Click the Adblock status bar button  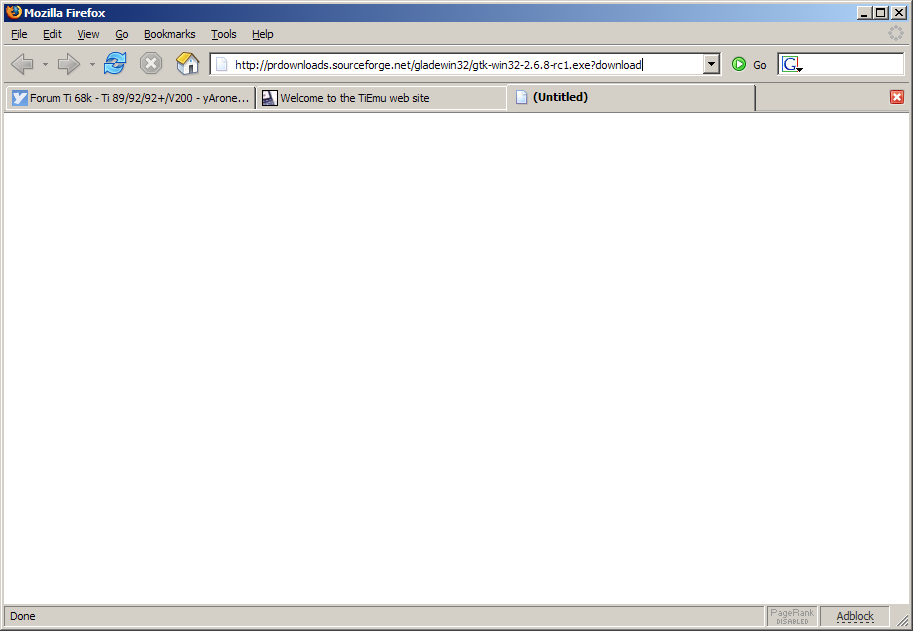(x=855, y=616)
